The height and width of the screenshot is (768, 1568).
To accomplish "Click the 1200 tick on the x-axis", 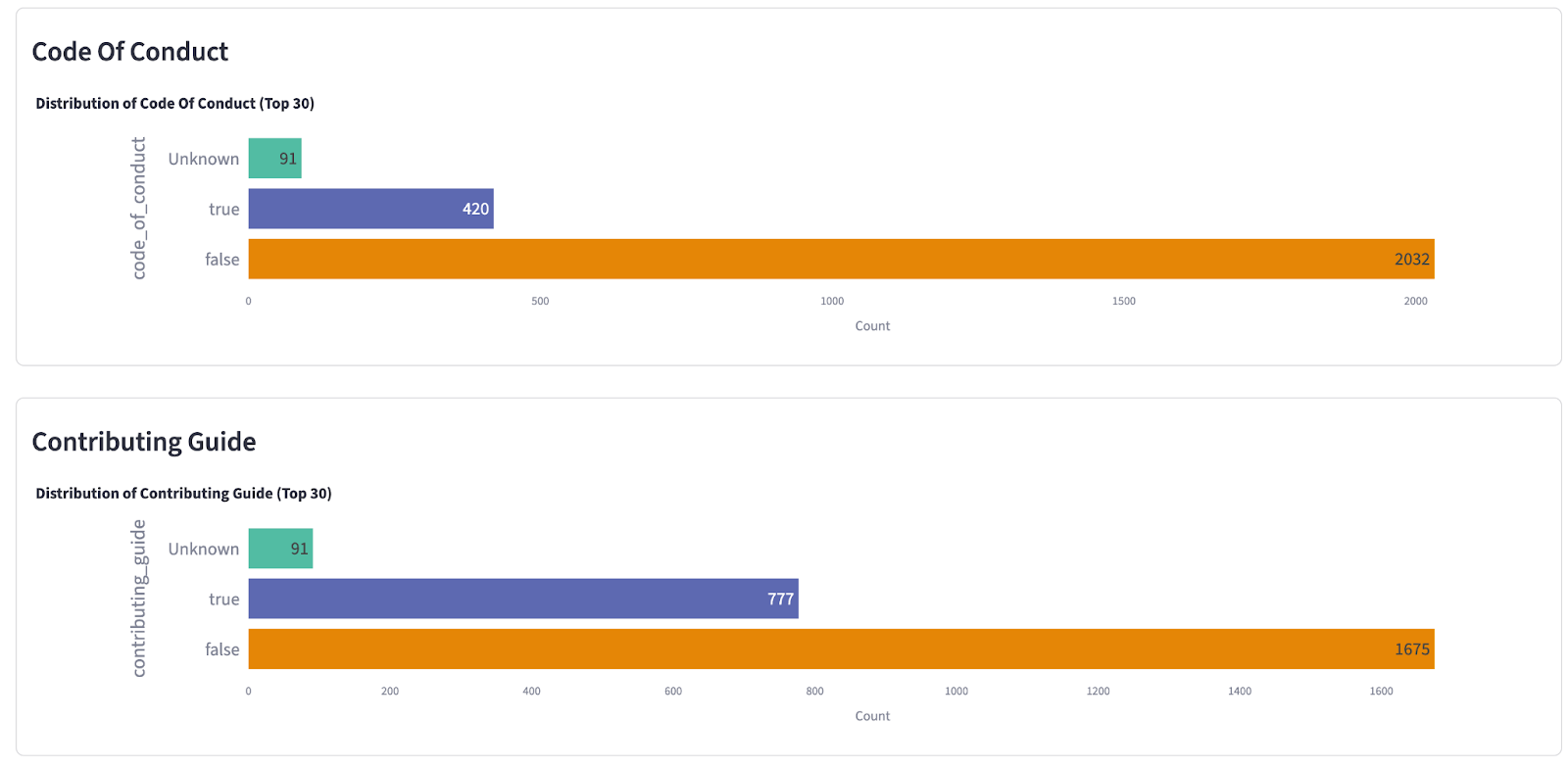I will click(1098, 691).
